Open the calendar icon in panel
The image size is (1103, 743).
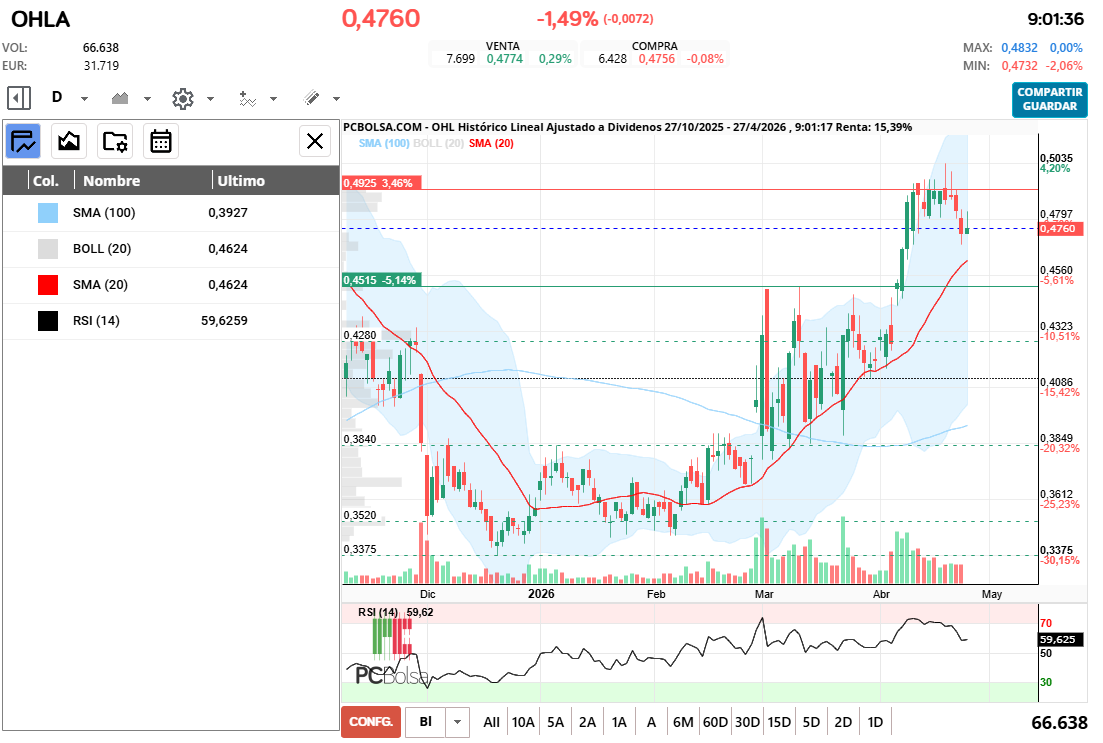pos(161,141)
